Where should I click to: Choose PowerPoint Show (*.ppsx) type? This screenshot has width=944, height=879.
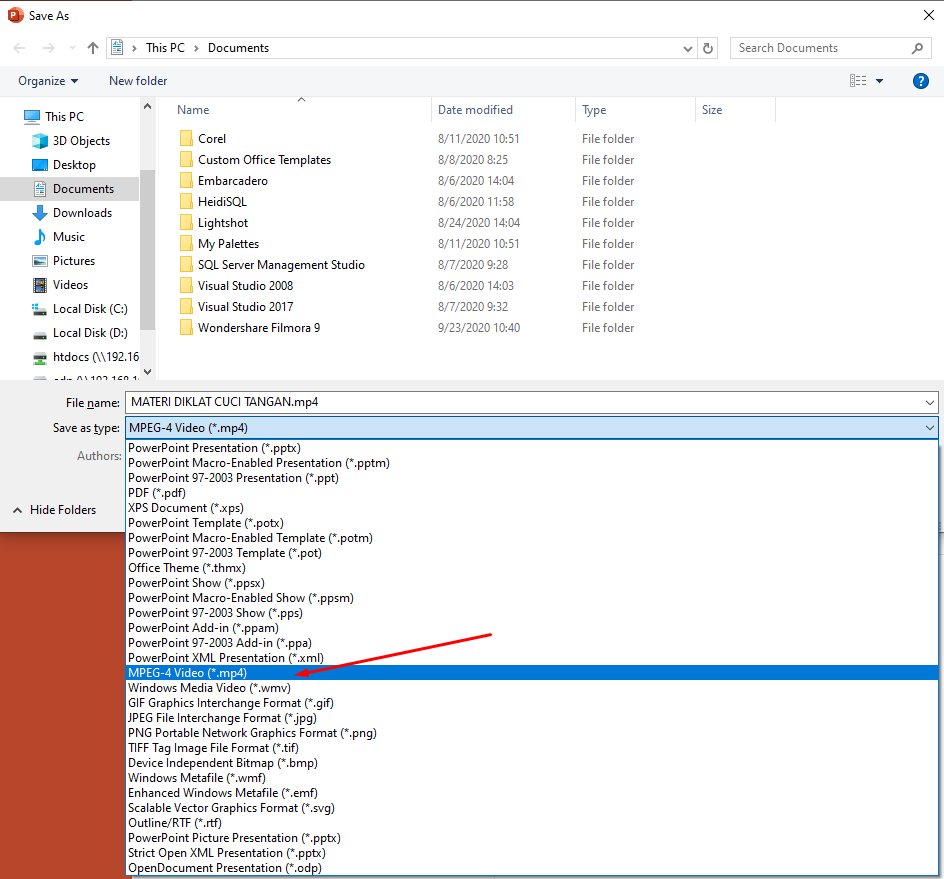coord(532,583)
